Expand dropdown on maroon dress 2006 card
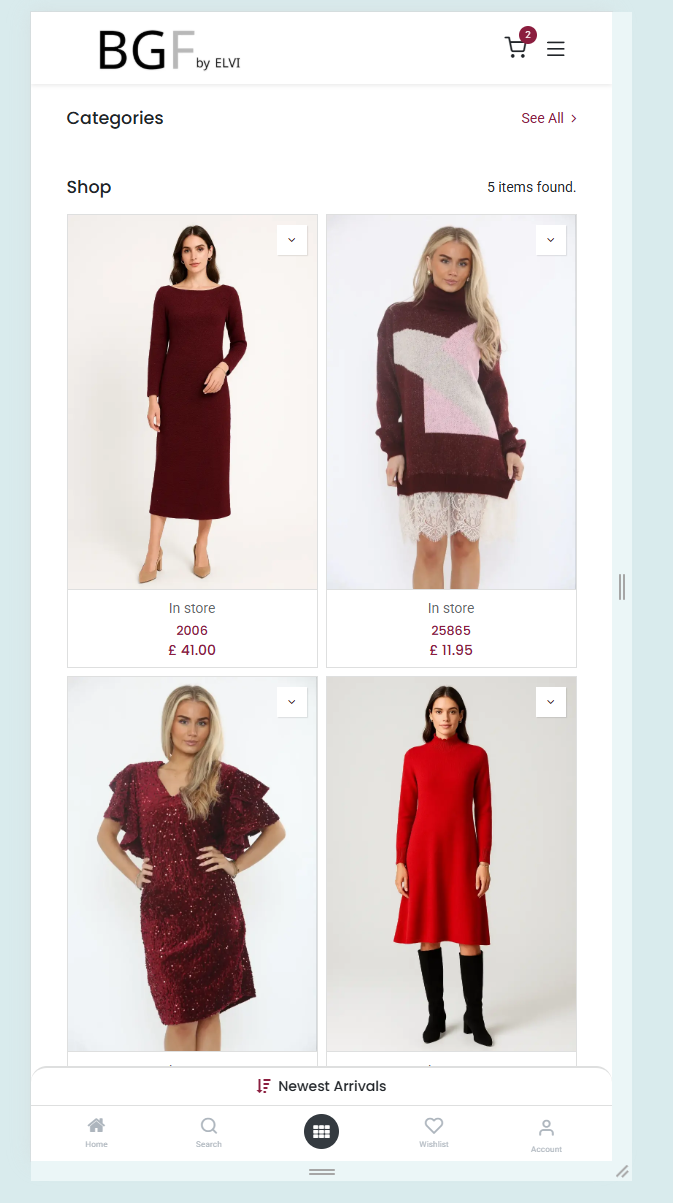Screen dimensions: 673x1203 click(x=292, y=240)
